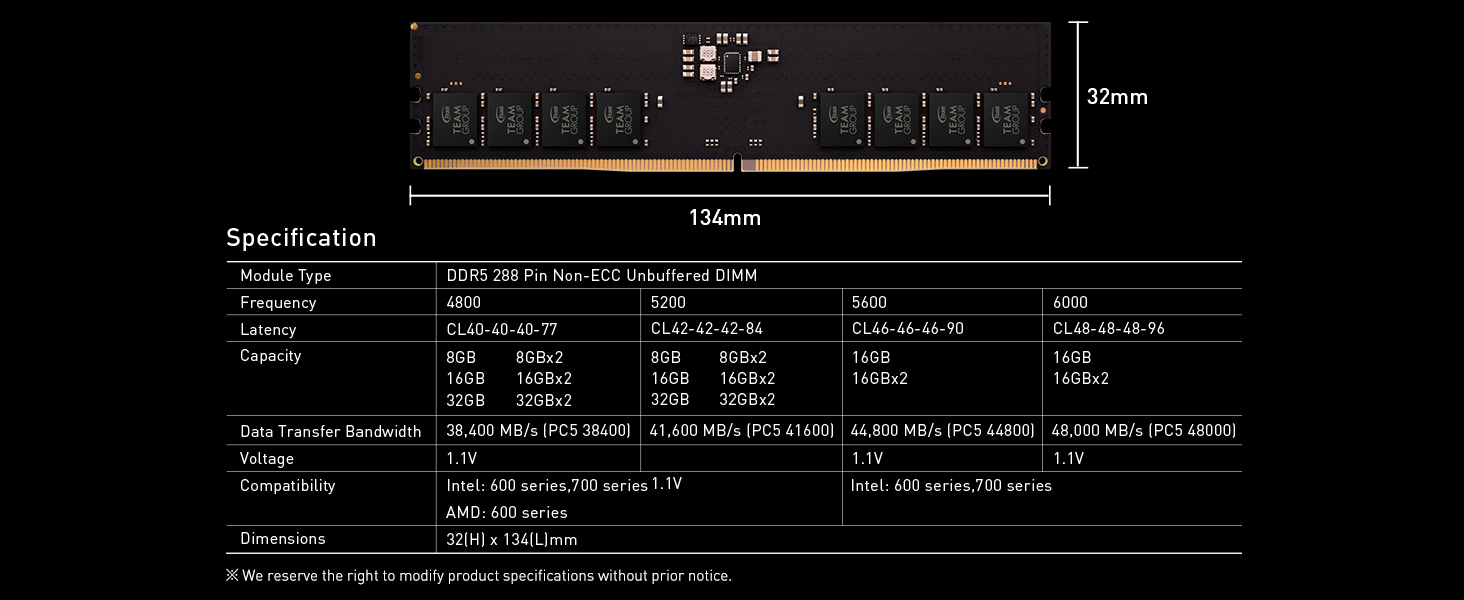Screen dimensions: 1464x600
Task: Select the 5200 frequency cell
Action: pyautogui.click(x=669, y=303)
